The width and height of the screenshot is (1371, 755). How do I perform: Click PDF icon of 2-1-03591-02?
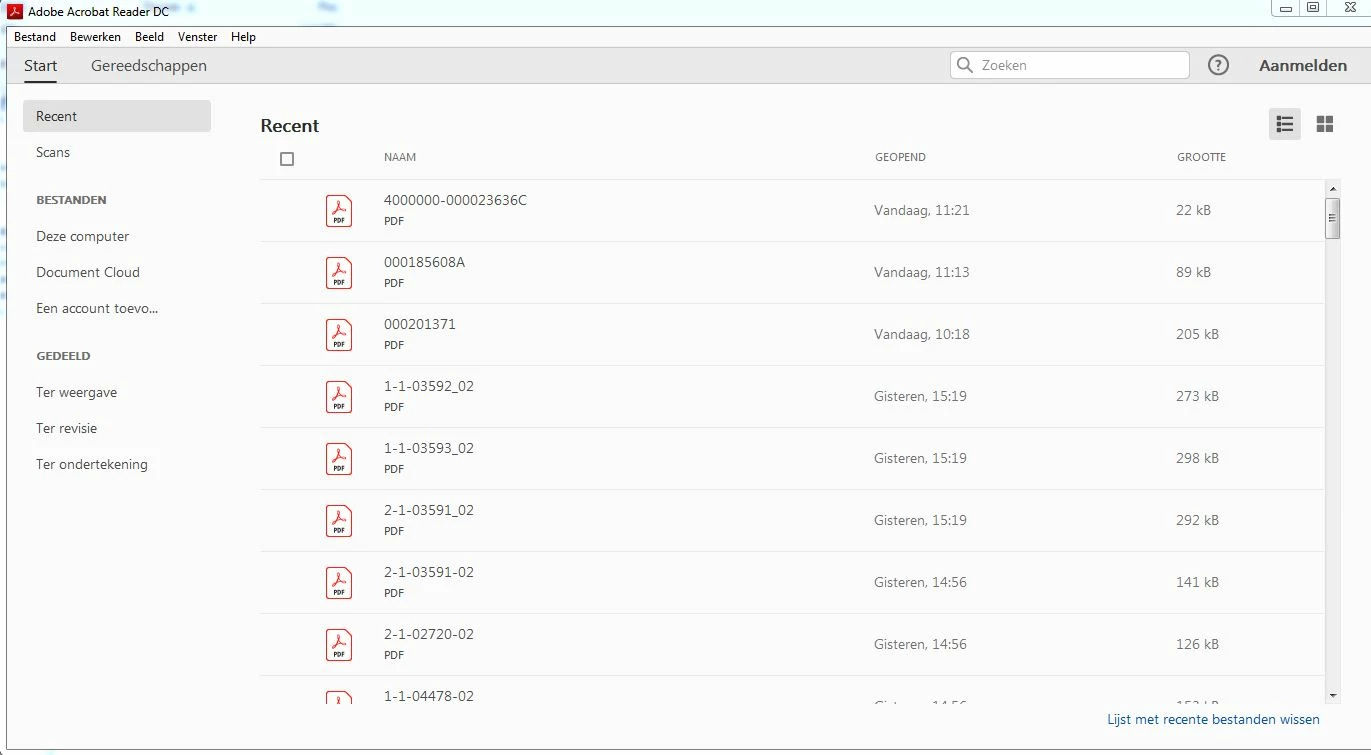339,583
